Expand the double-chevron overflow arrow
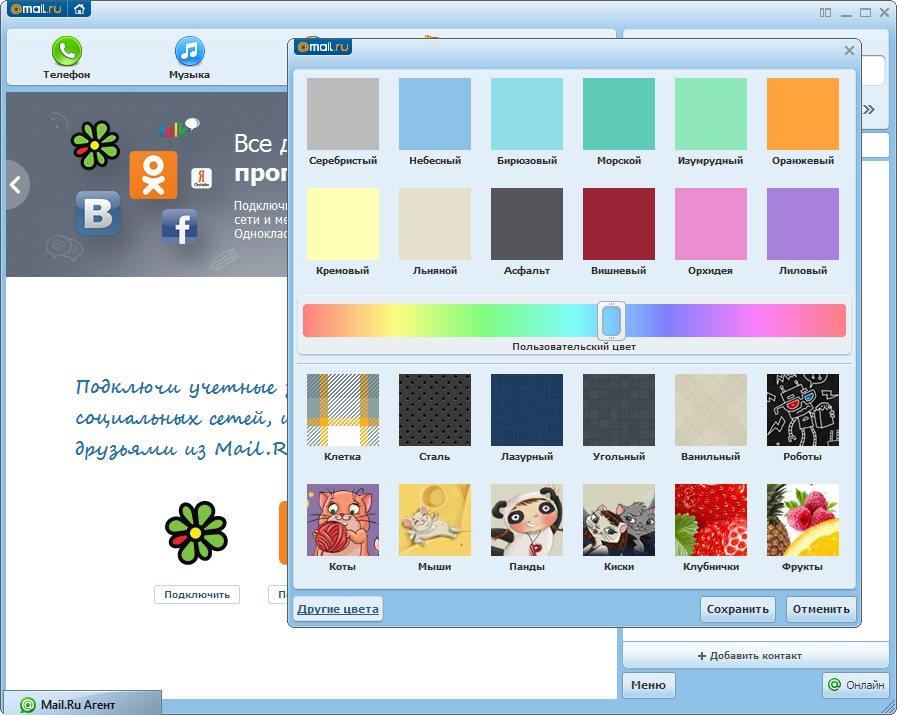Viewport: 897px width, 715px height. pos(869,109)
